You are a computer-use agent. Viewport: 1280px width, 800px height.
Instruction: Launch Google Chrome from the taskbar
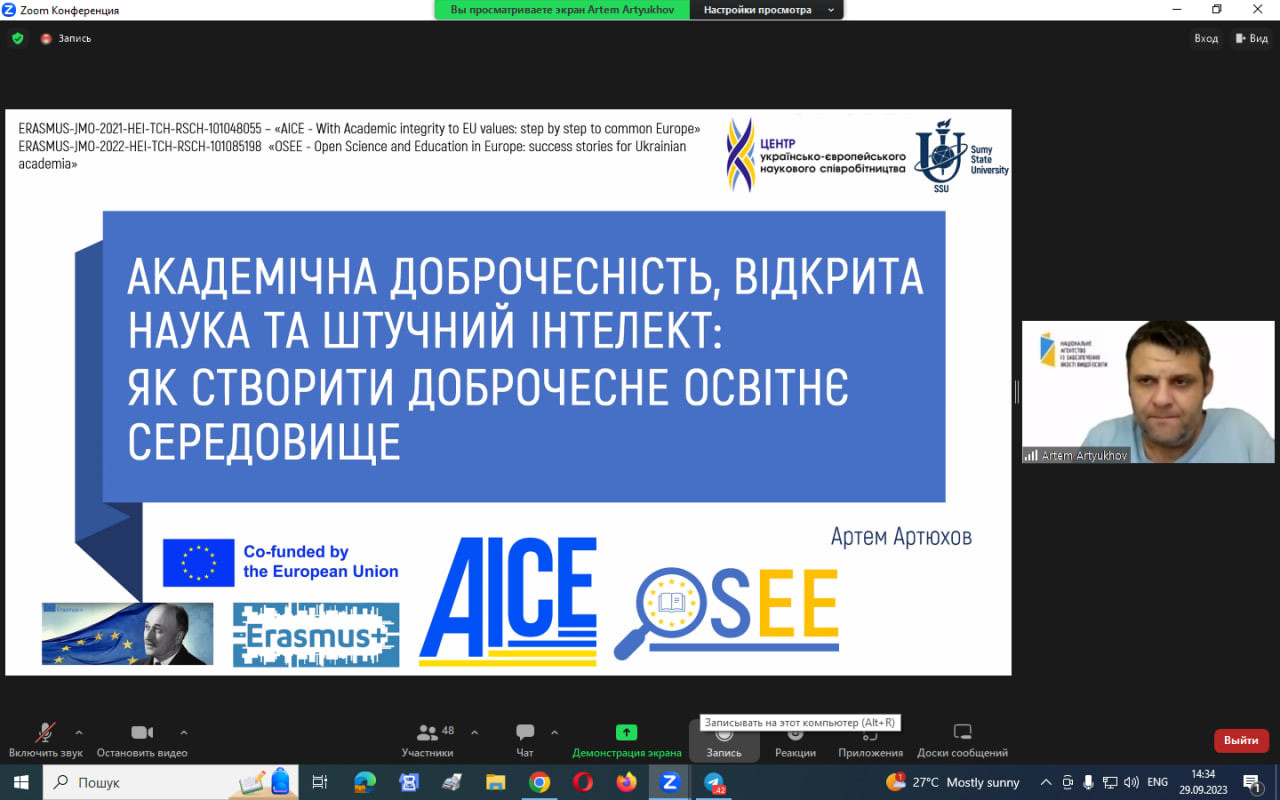pos(539,782)
